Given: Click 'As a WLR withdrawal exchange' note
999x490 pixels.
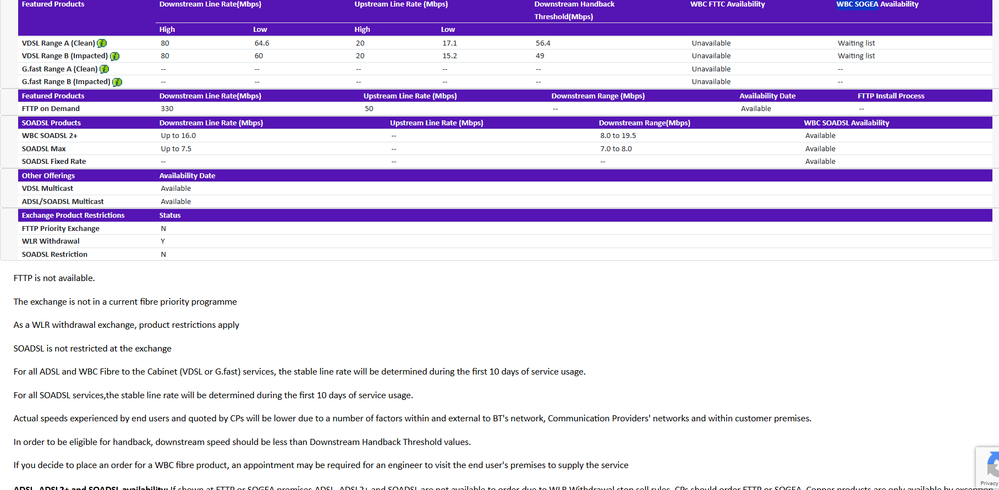Looking at the screenshot, I should click(126, 325).
